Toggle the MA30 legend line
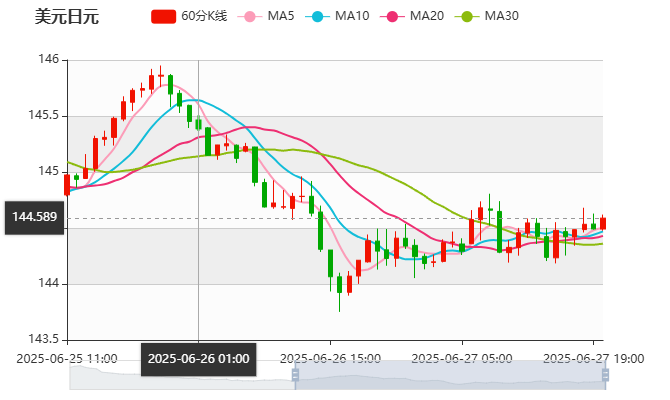Image resolution: width=670 pixels, height=400 pixels. pyautogui.click(x=487, y=16)
